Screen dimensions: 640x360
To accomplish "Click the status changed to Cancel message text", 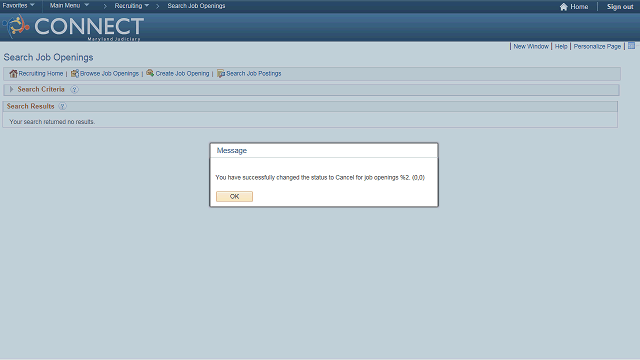I will pos(320,178).
